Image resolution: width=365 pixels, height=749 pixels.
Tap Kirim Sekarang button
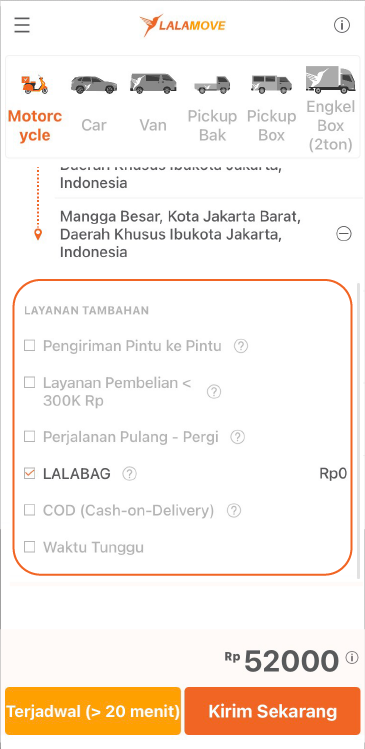[x=272, y=711]
